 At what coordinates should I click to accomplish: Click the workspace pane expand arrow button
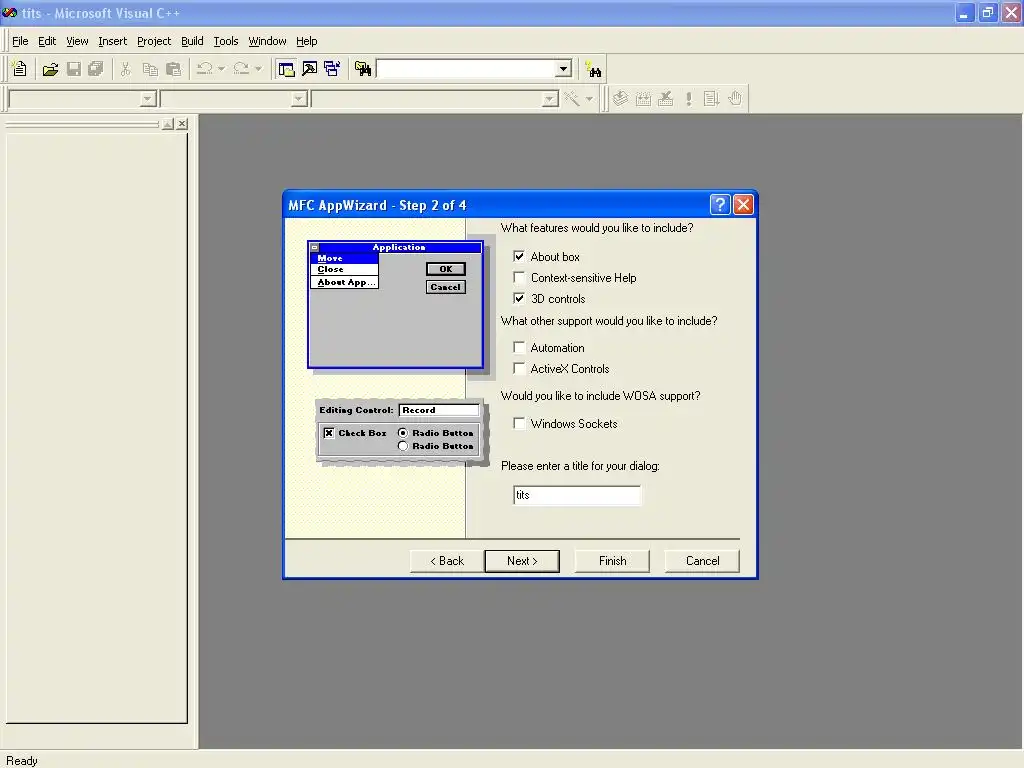(x=168, y=123)
